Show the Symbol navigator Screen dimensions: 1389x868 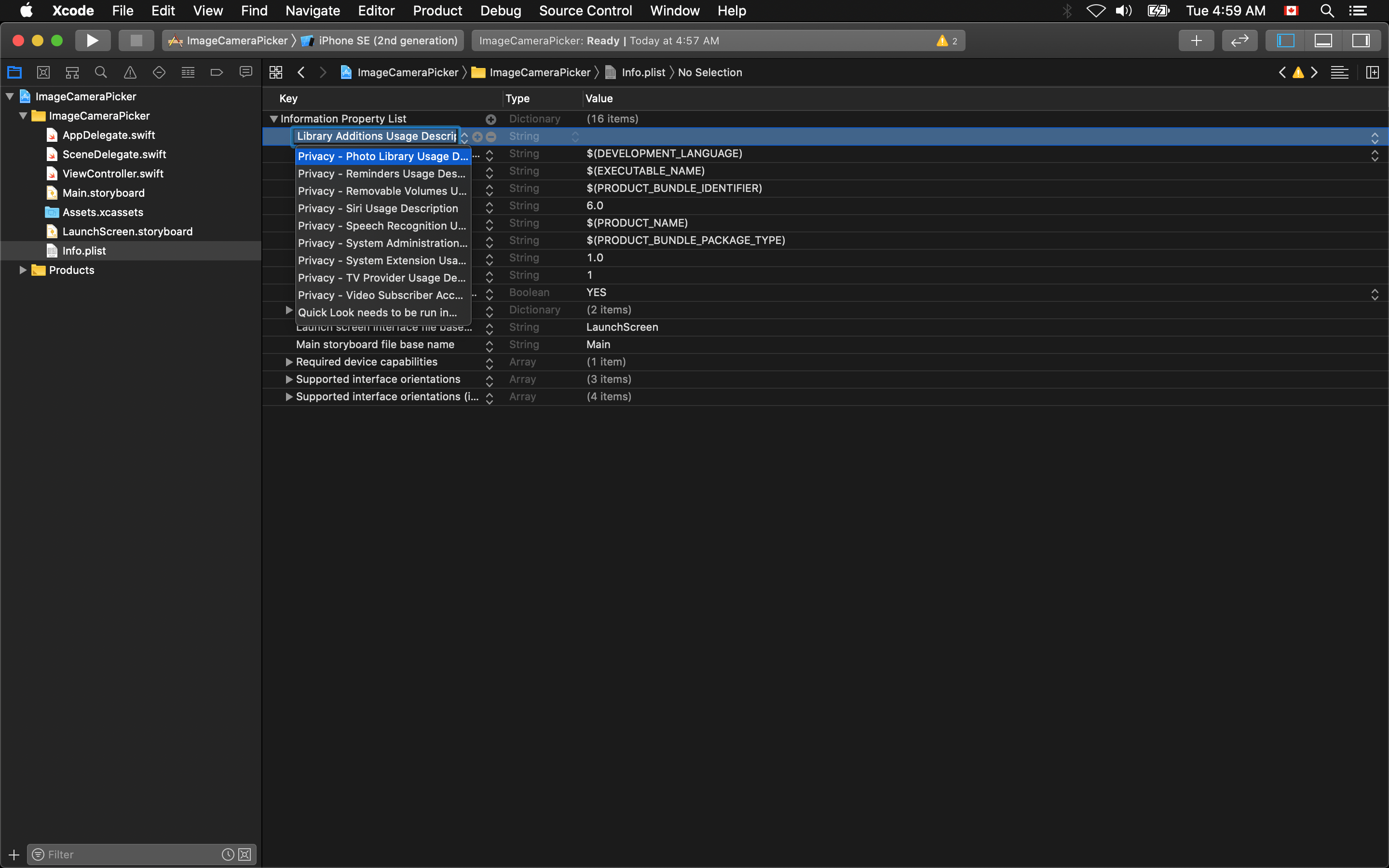72,72
